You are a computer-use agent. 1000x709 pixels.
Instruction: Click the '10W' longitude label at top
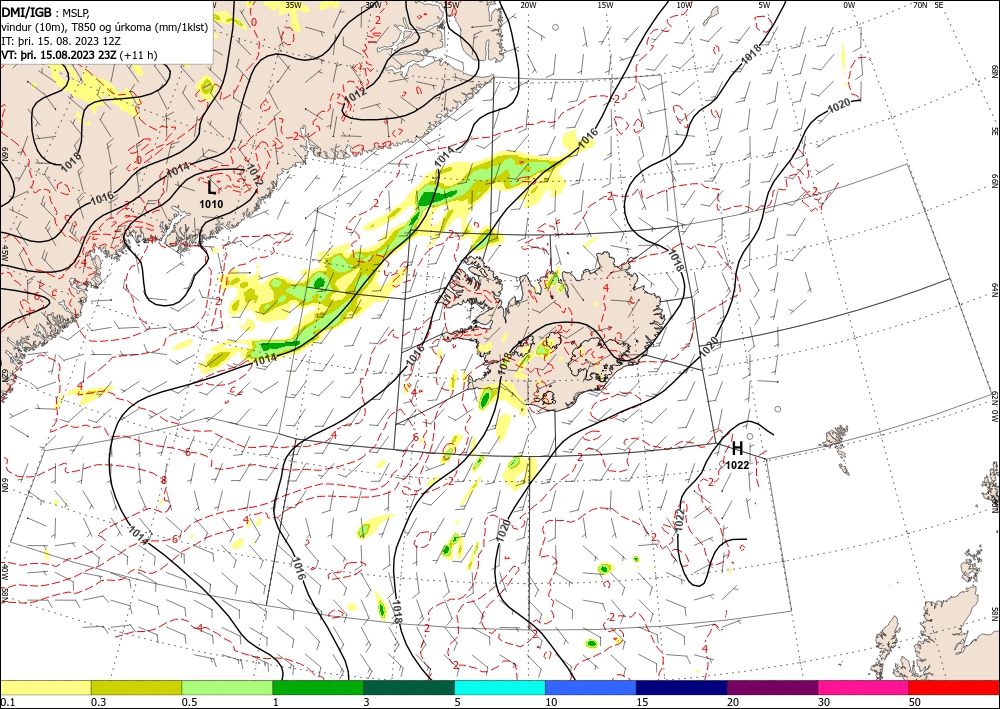[684, 5]
